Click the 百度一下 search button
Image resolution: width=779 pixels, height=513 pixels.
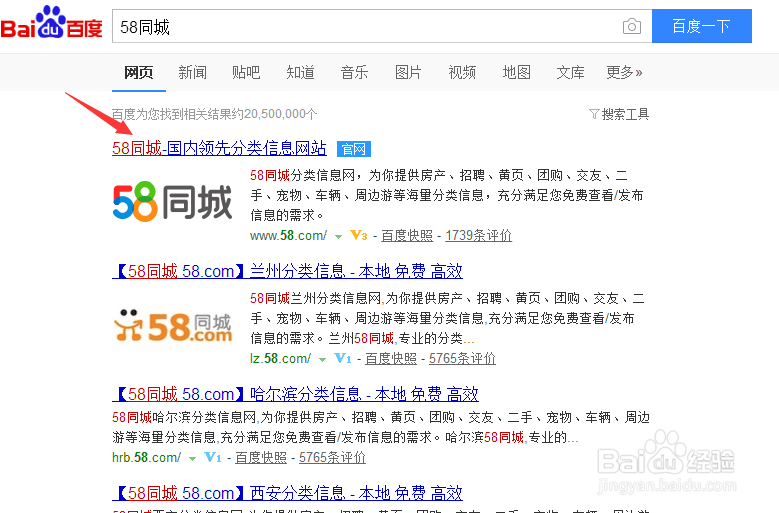(x=701, y=26)
